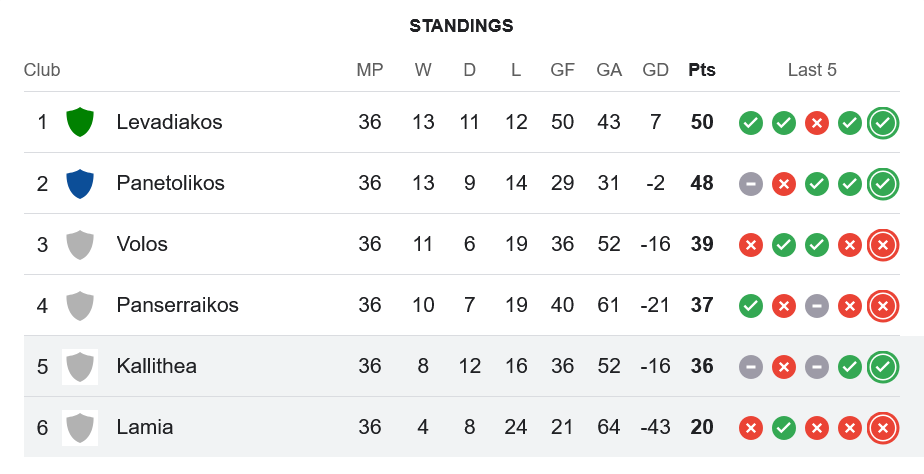The width and height of the screenshot is (924, 474).
Task: Open Kallithea team name link
Action: click(156, 367)
